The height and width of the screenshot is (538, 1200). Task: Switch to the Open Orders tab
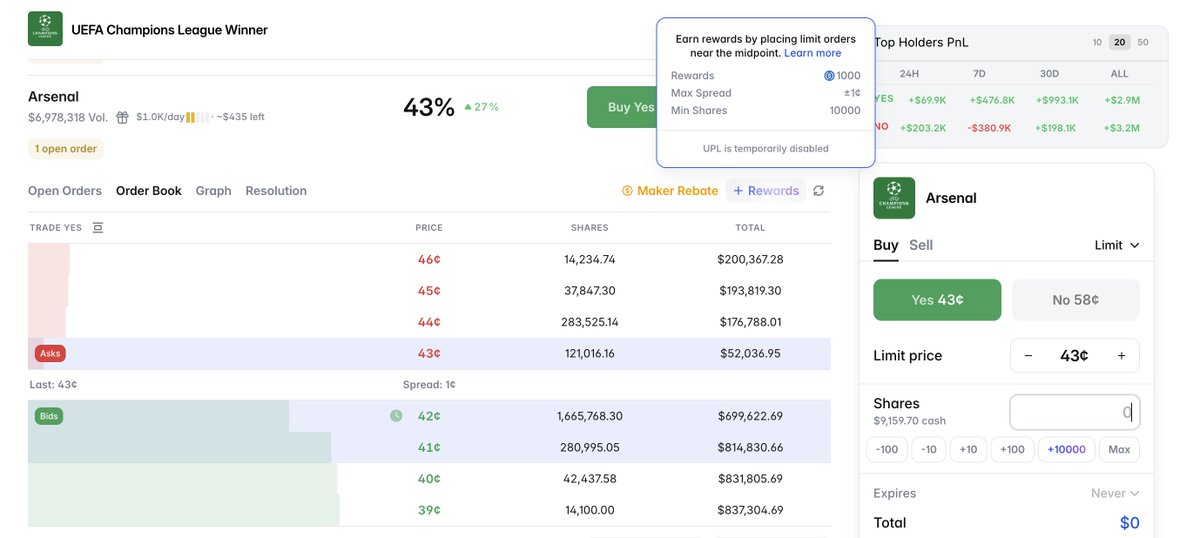click(x=65, y=191)
